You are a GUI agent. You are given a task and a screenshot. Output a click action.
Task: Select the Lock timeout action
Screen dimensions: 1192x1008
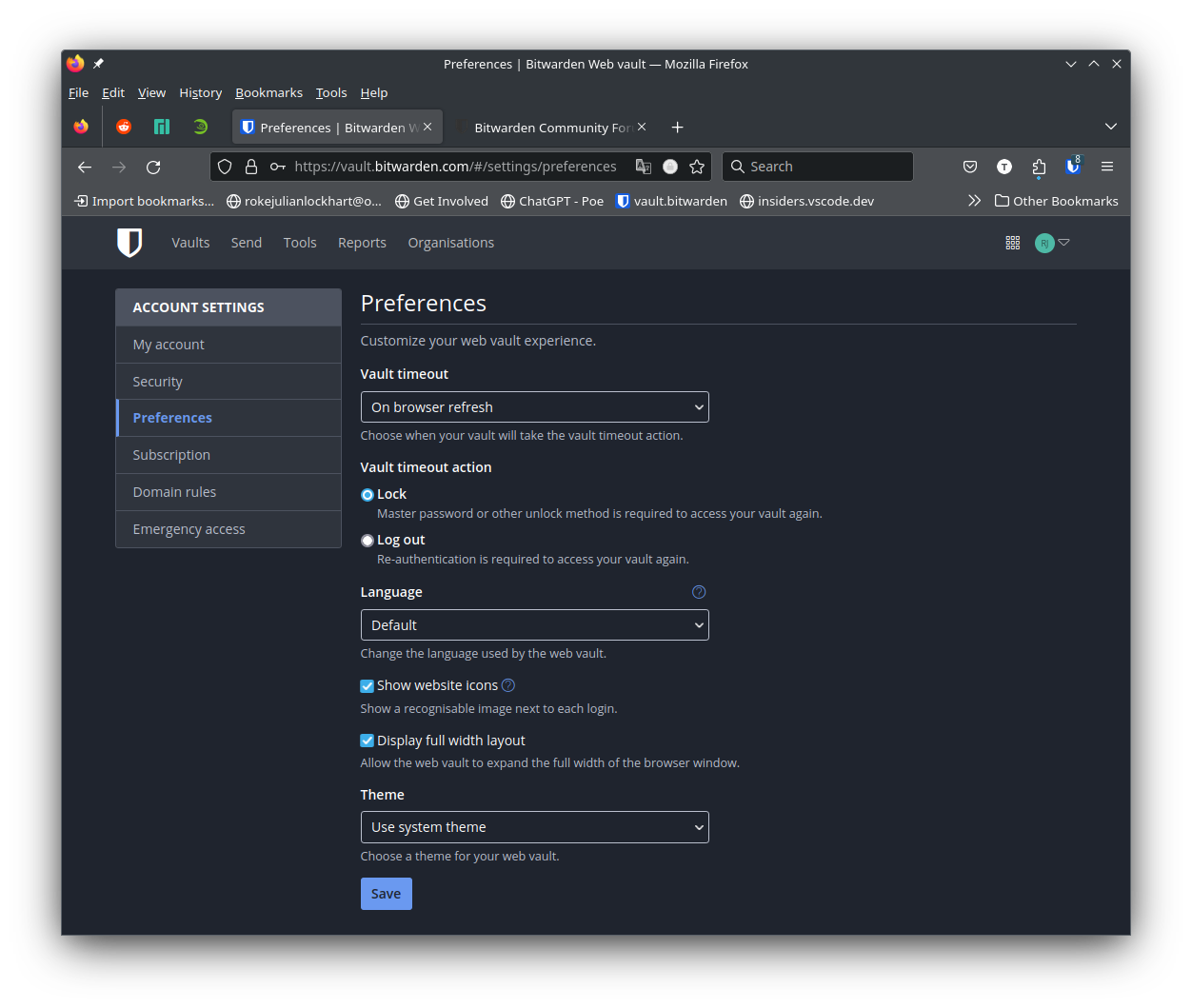[x=368, y=495]
